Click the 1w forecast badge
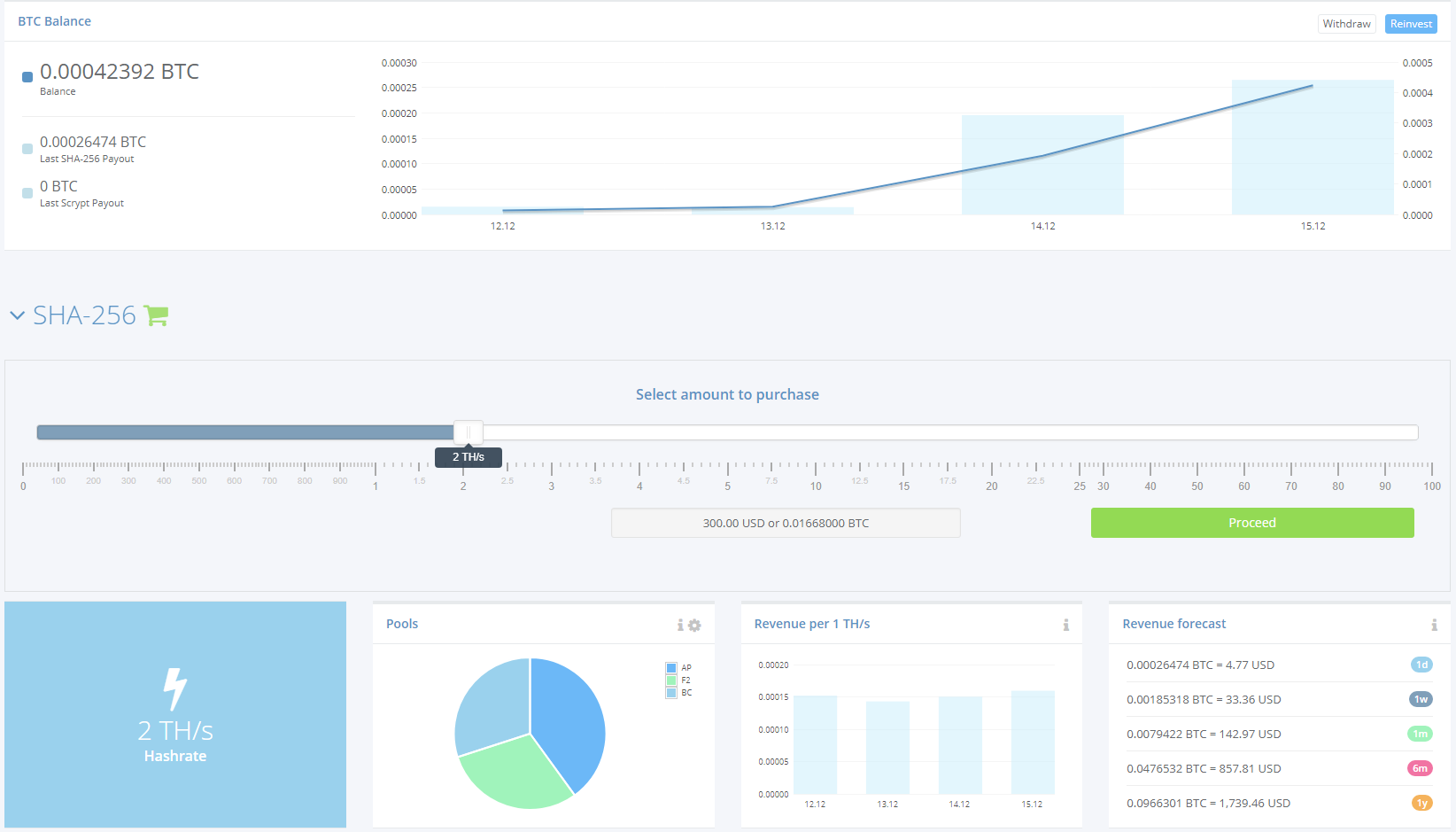 click(1421, 699)
